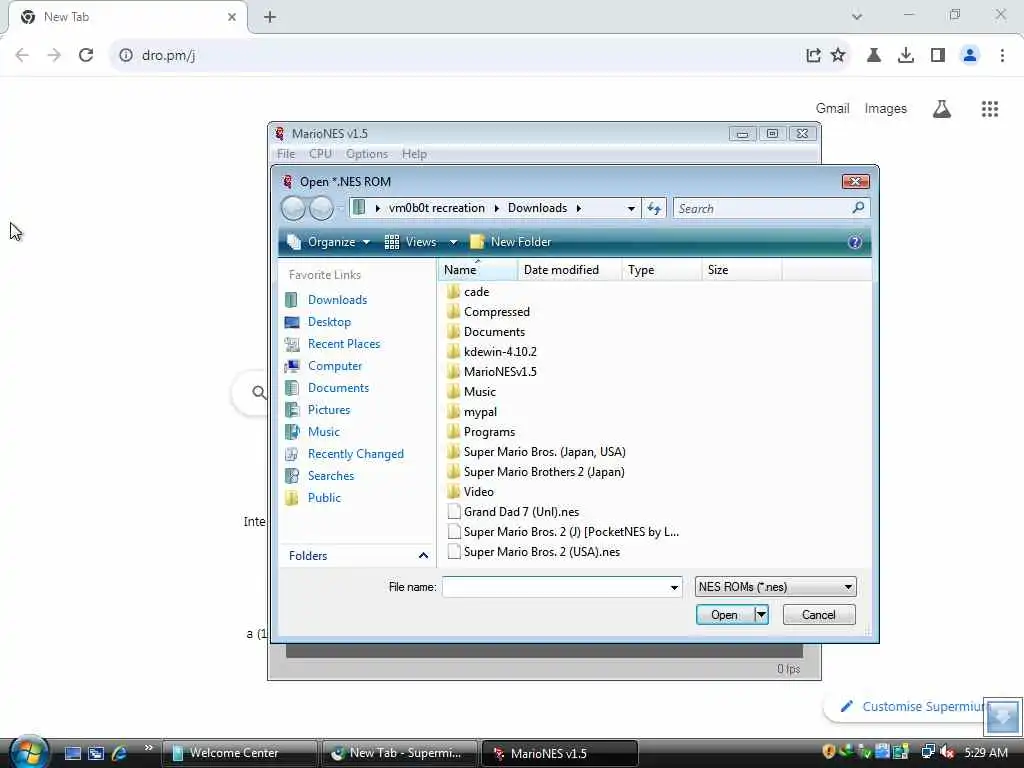Open Chrome three-dot menu

[x=1002, y=56]
